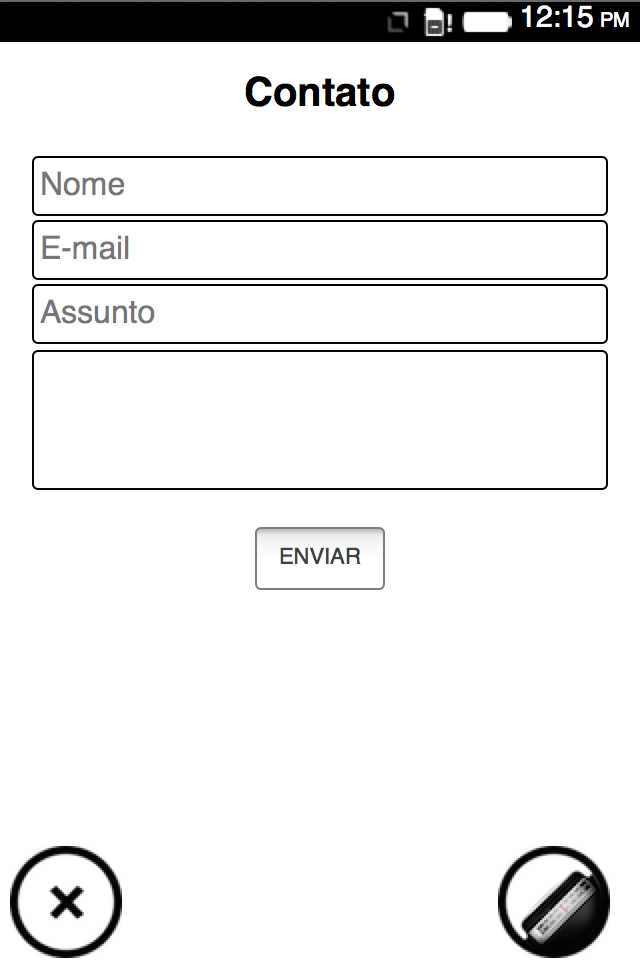
Task: Click into the E-mail field
Action: tap(320, 250)
